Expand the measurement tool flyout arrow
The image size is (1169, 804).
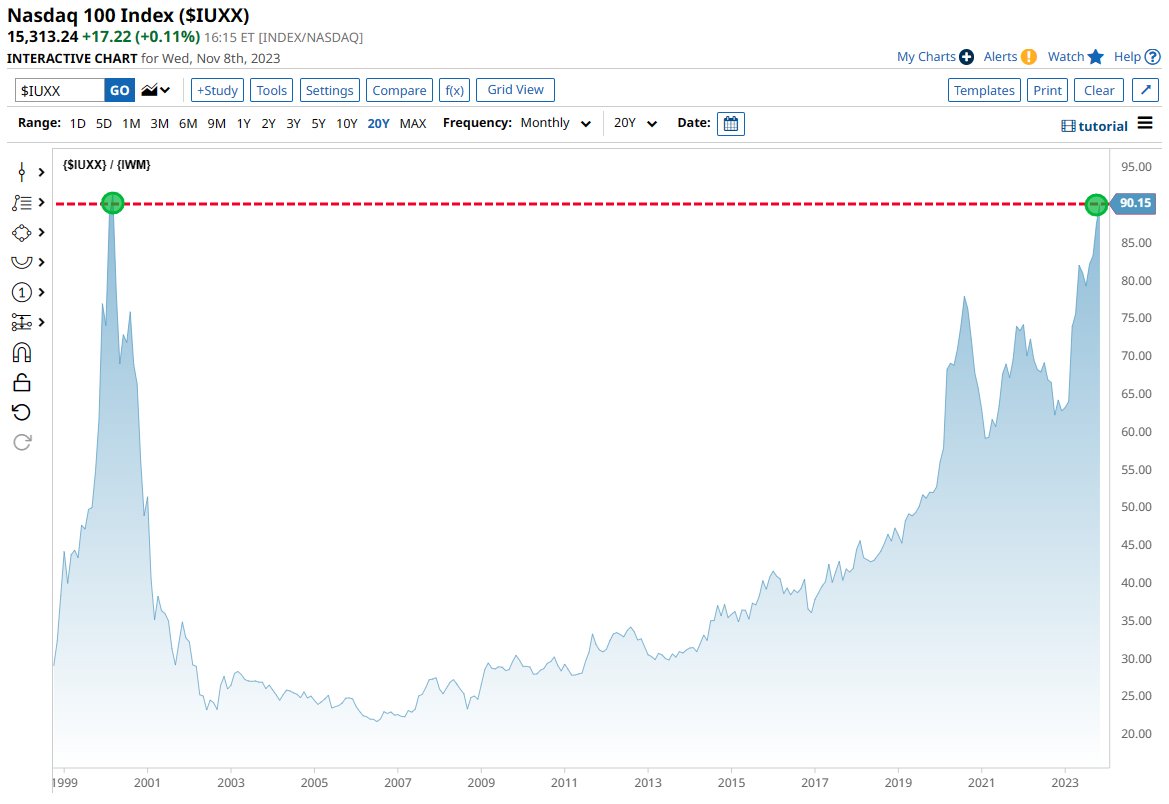pos(42,322)
